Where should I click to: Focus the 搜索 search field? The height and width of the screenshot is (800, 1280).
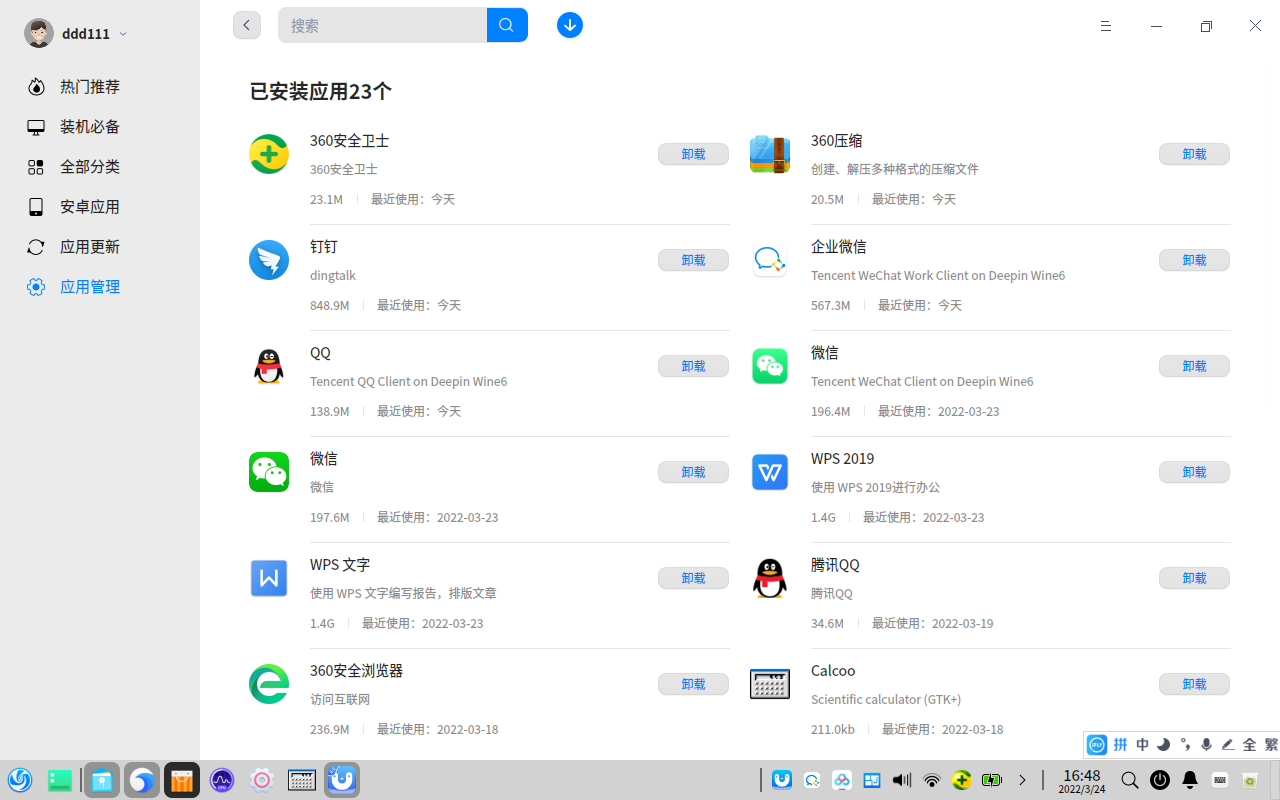point(383,25)
